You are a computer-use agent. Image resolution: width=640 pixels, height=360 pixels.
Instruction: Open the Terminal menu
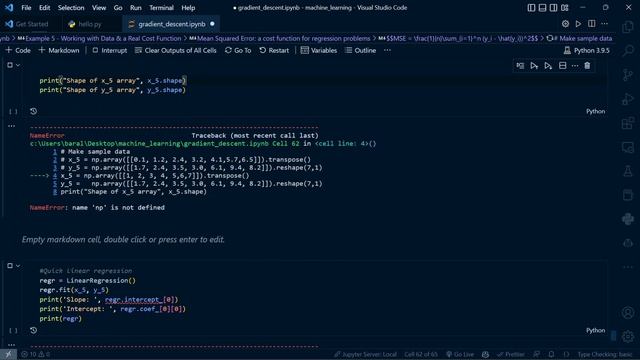(161, 8)
